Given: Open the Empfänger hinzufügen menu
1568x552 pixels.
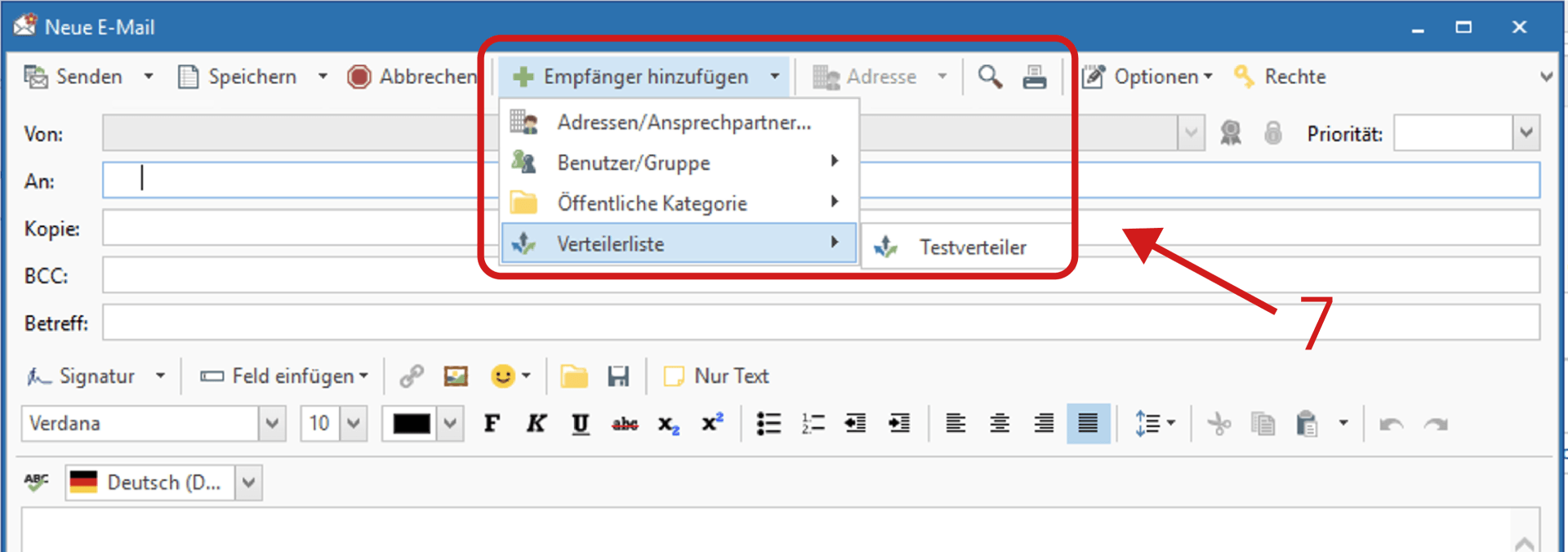Looking at the screenshot, I should [644, 77].
